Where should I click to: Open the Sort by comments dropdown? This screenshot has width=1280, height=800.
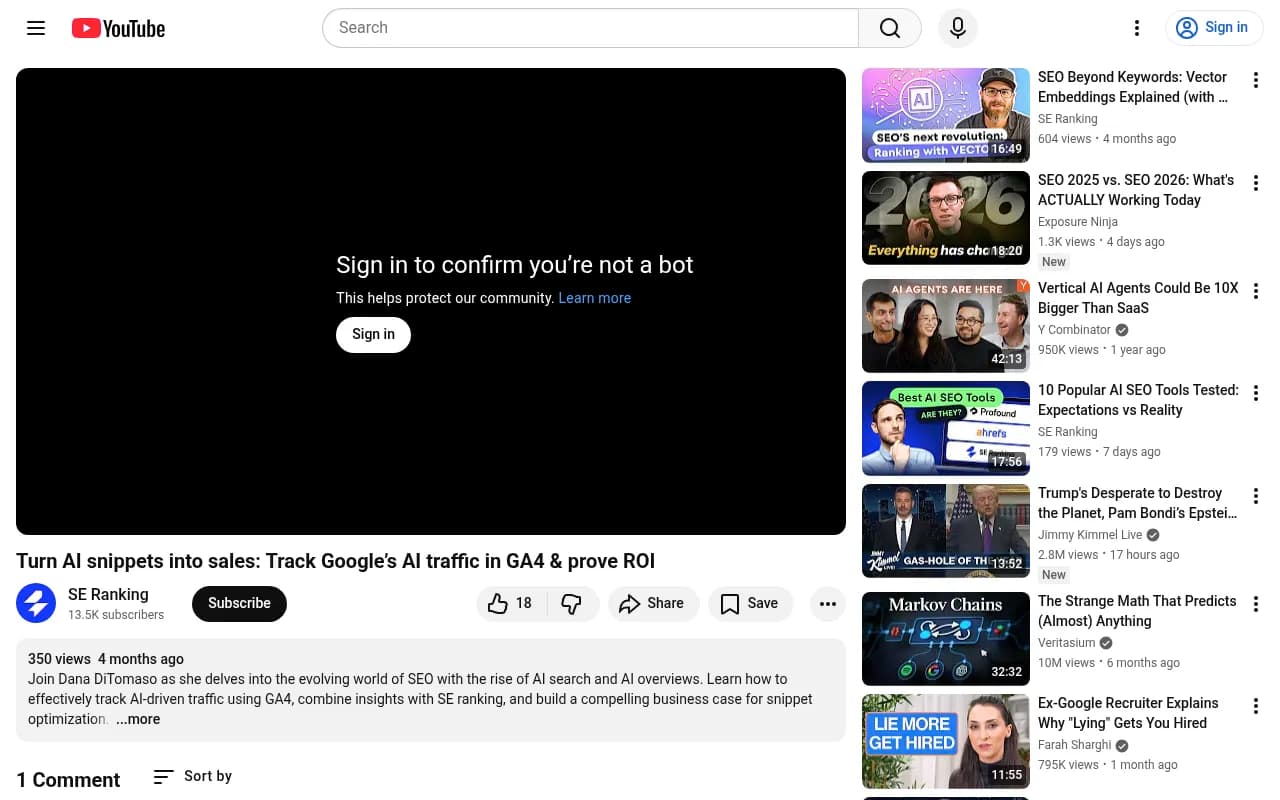[193, 776]
